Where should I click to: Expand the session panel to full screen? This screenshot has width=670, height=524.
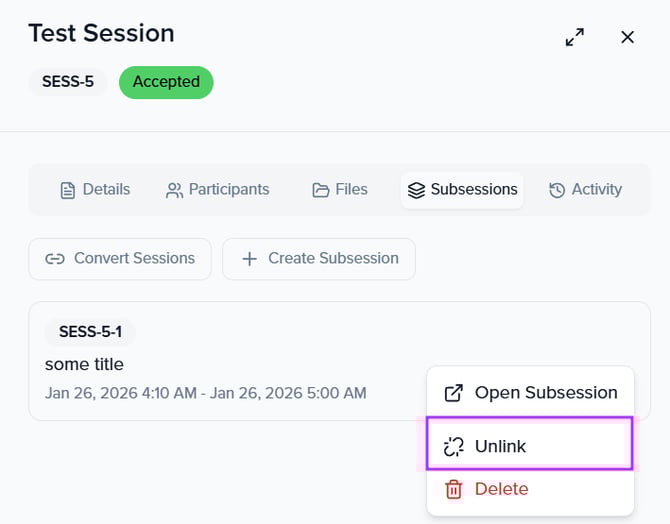tap(575, 37)
